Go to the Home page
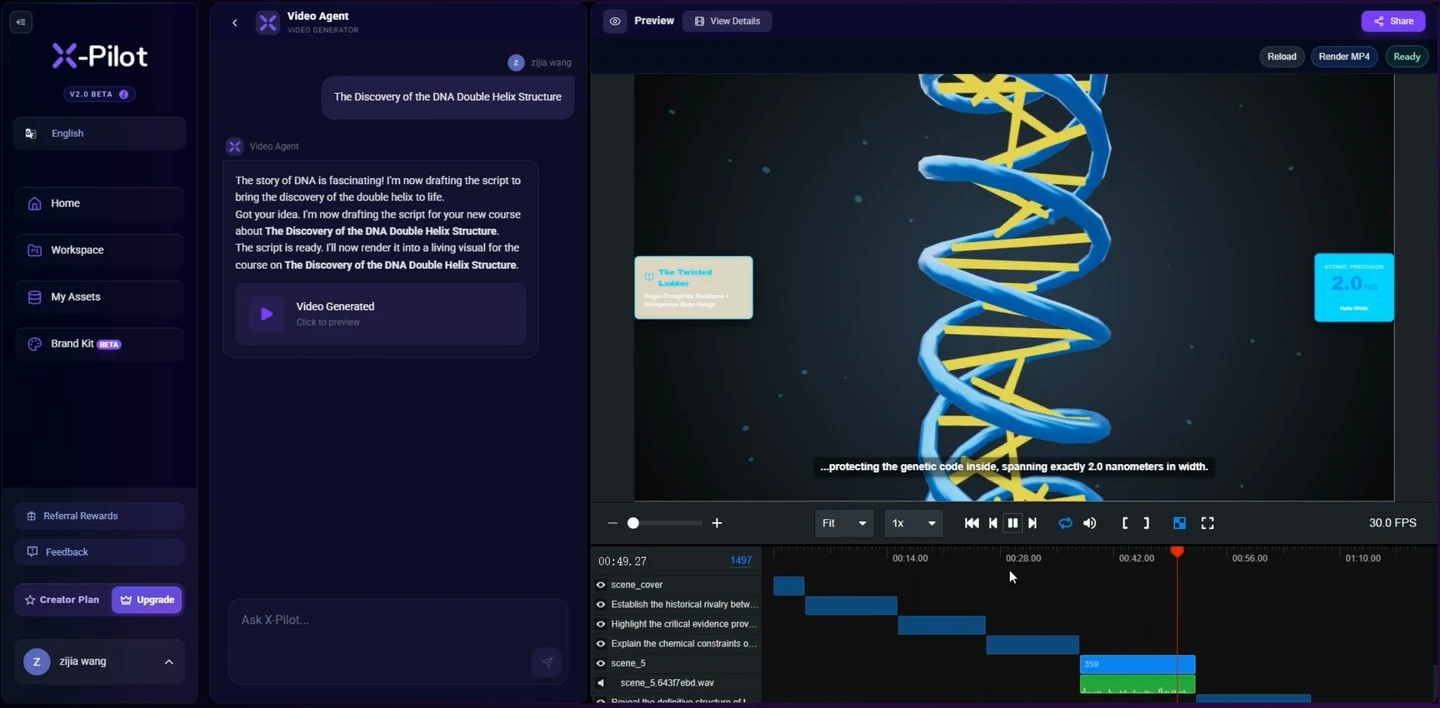The image size is (1440, 708). click(x=99, y=203)
